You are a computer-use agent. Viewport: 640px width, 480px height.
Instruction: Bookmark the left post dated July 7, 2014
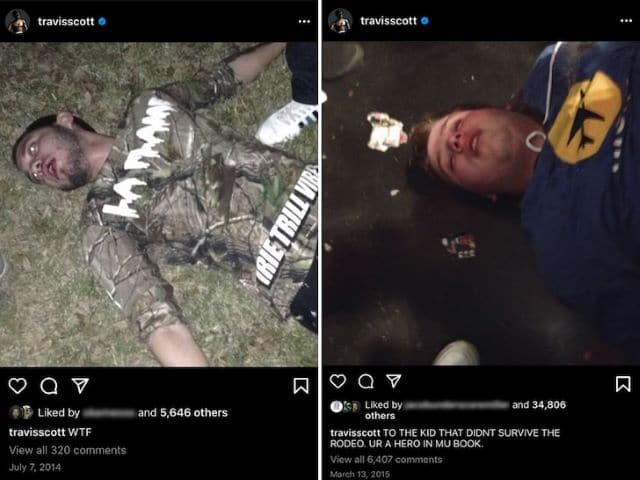tap(301, 386)
